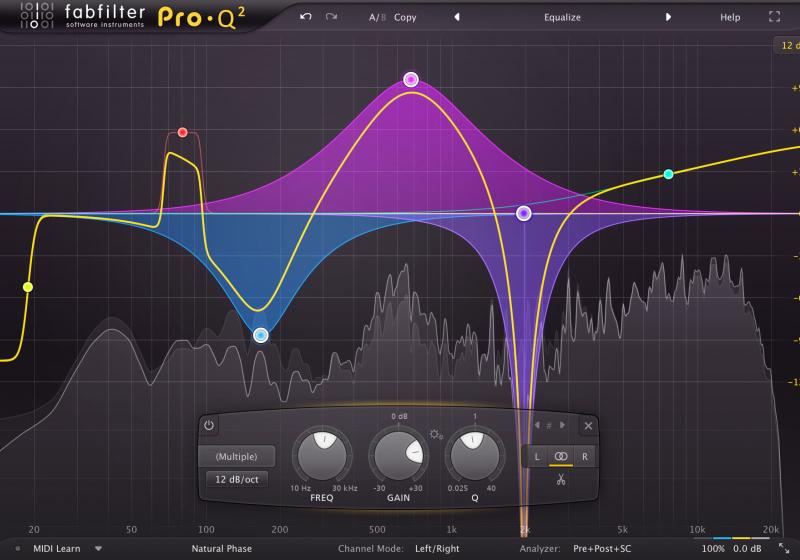Click the FabFilter logo icon
The height and width of the screenshot is (560, 800).
[x=37, y=15]
